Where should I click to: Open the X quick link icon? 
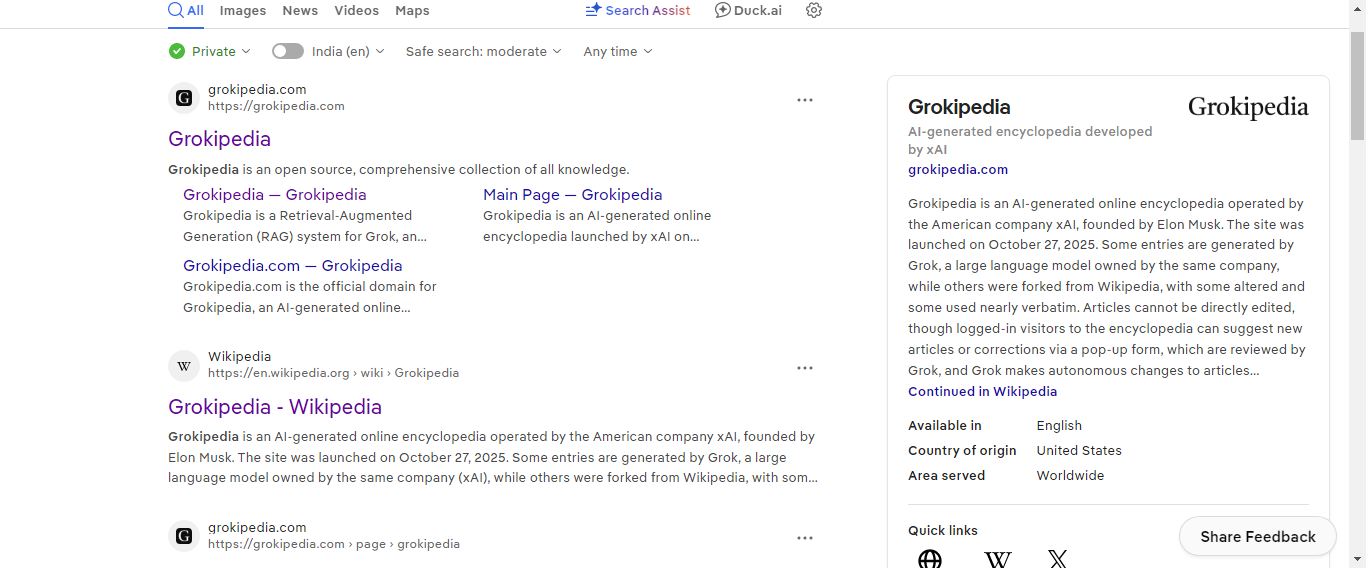[1058, 559]
